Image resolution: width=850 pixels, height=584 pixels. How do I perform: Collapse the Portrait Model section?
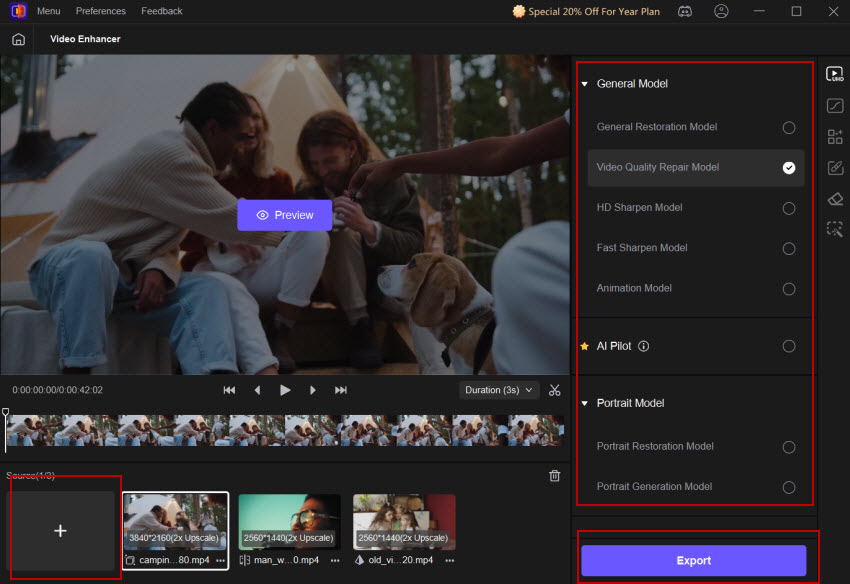point(584,403)
